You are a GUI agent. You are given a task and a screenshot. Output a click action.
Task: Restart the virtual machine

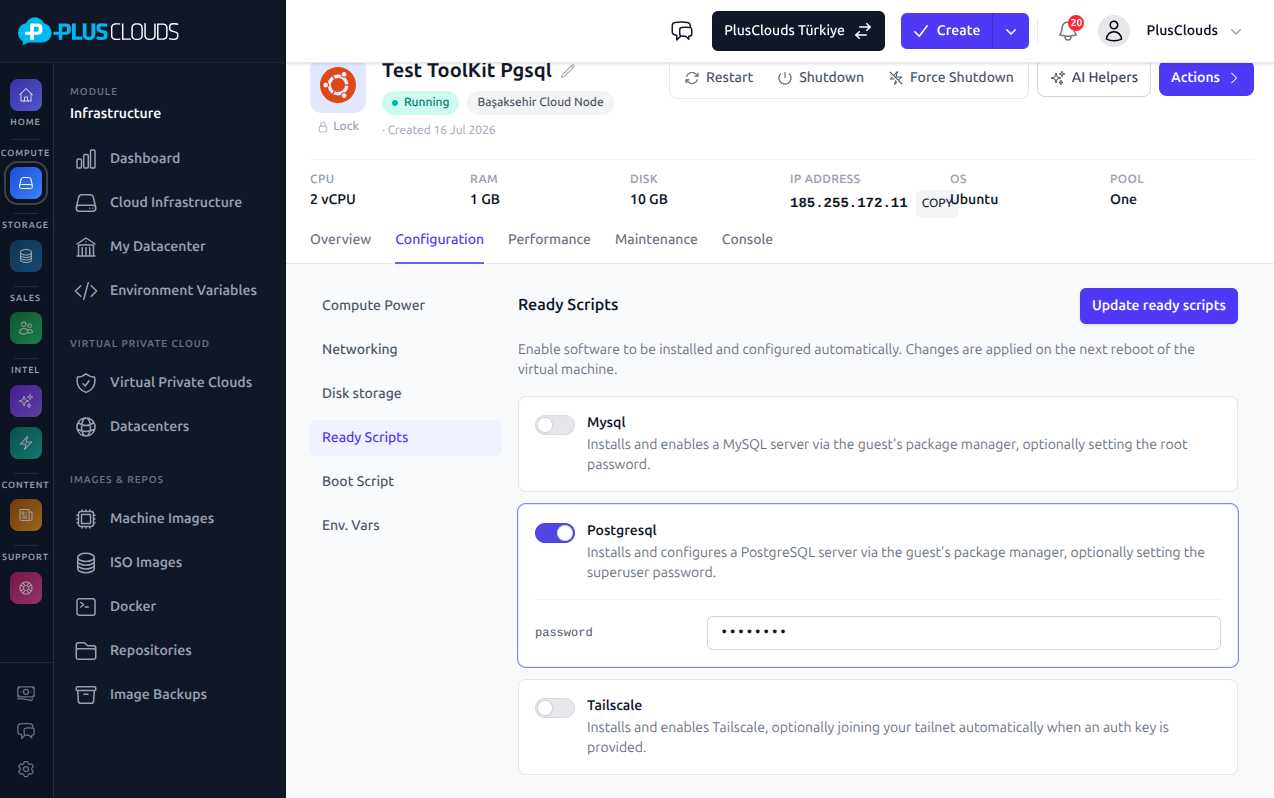pos(719,77)
